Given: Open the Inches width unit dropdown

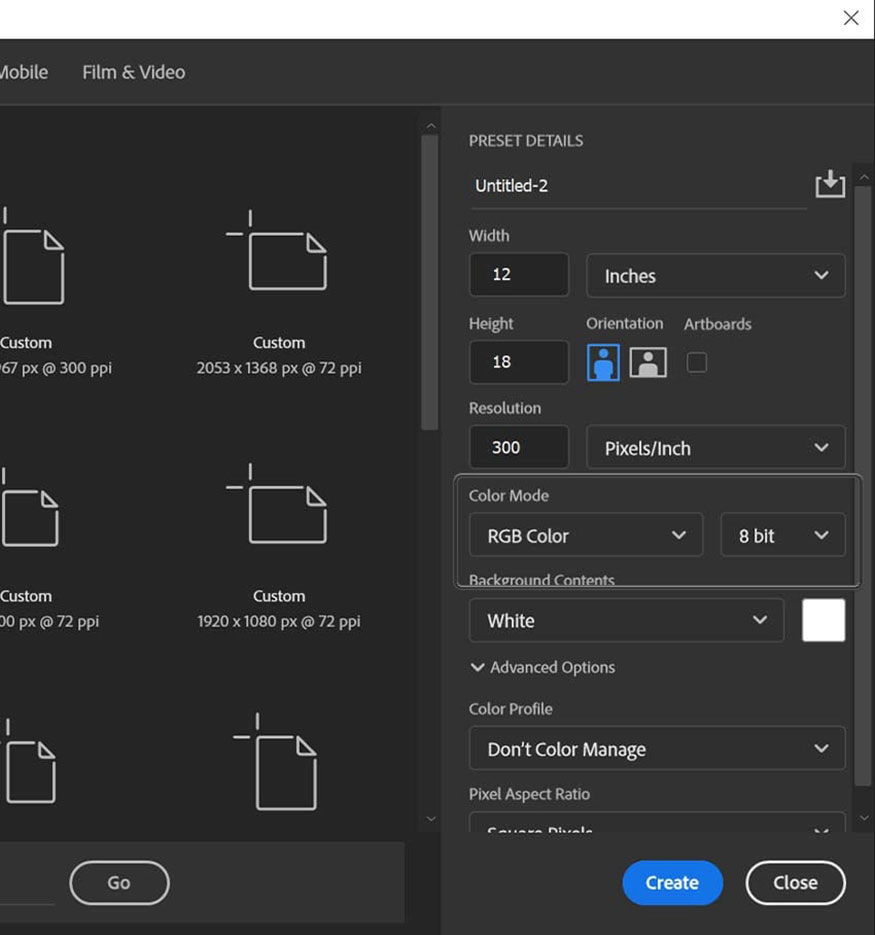Looking at the screenshot, I should [x=716, y=275].
